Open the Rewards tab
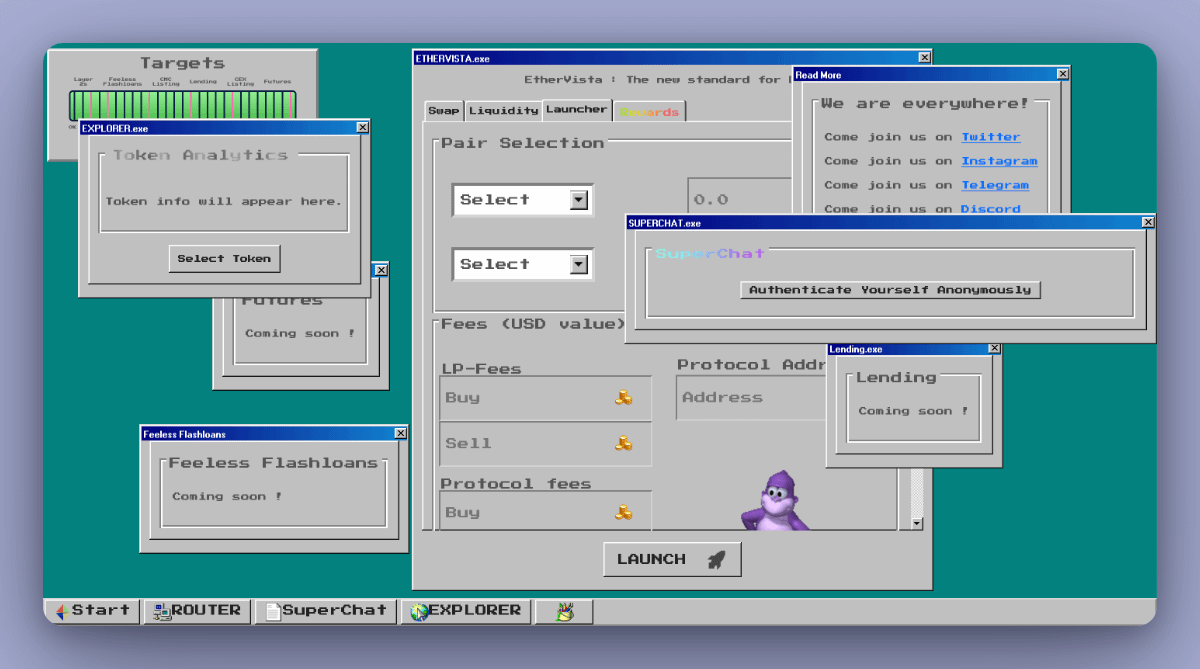Image resolution: width=1200 pixels, height=669 pixels. coord(649,111)
